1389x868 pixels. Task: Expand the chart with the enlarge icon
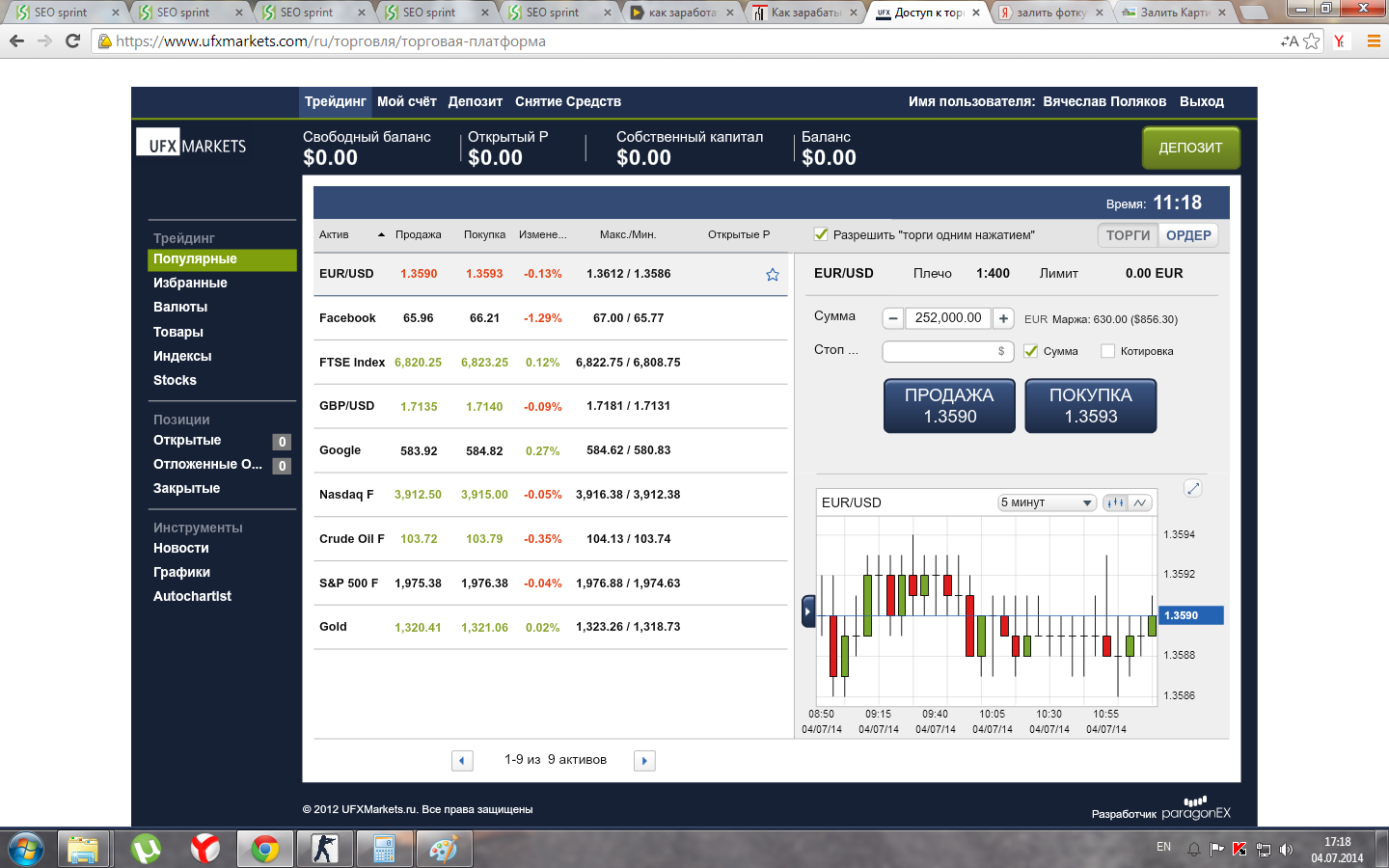click(x=1193, y=489)
